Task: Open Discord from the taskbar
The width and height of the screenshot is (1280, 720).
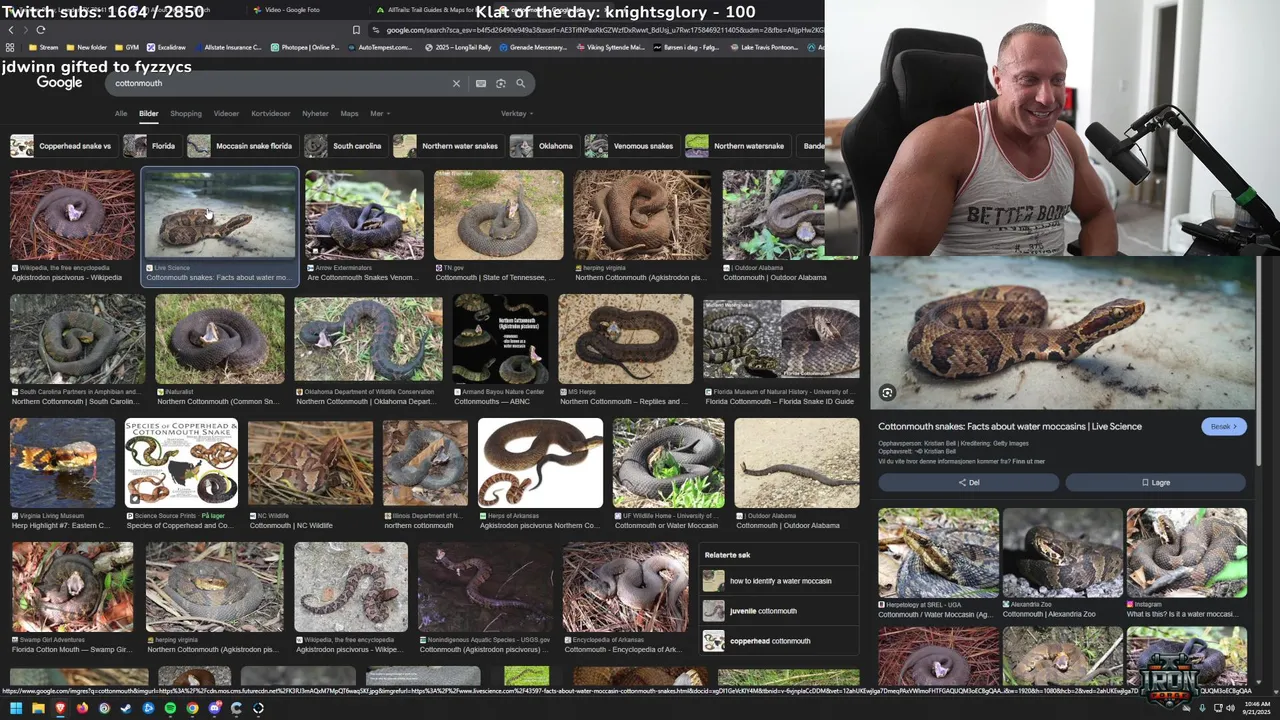Action: coord(214,708)
